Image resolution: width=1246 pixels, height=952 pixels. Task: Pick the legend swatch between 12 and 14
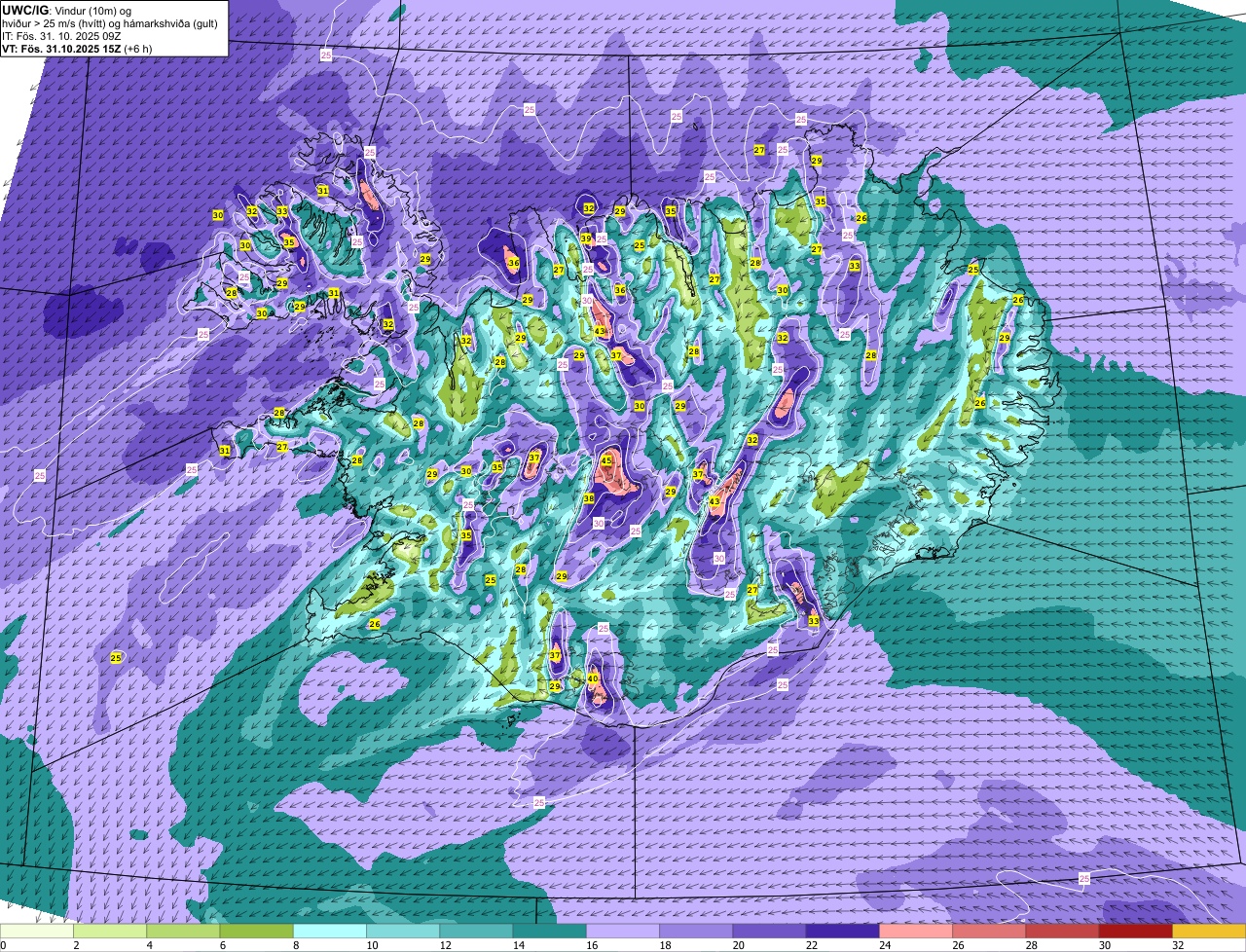coord(476,931)
